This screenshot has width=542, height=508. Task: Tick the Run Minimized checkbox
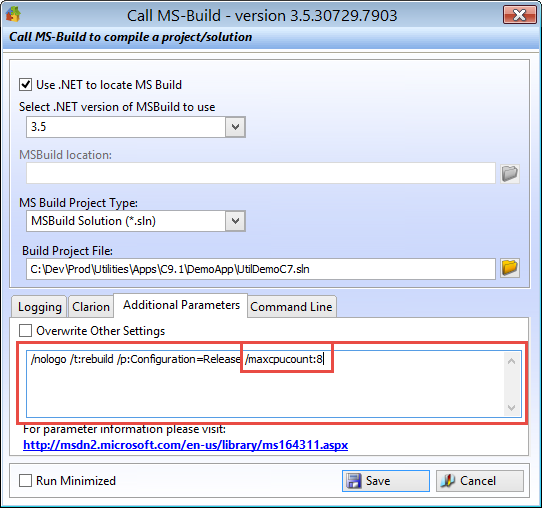tap(26, 480)
